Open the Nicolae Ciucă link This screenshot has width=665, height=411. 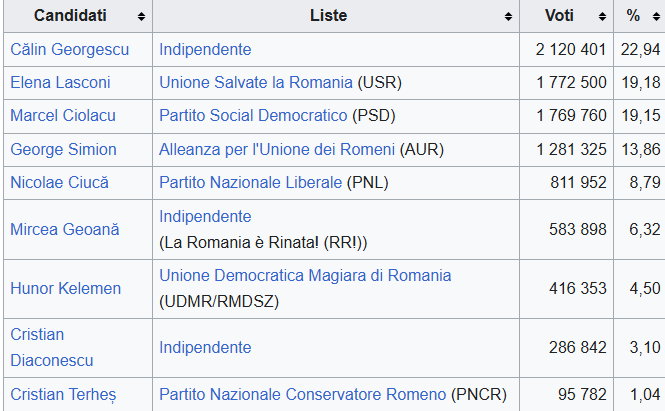(x=59, y=182)
